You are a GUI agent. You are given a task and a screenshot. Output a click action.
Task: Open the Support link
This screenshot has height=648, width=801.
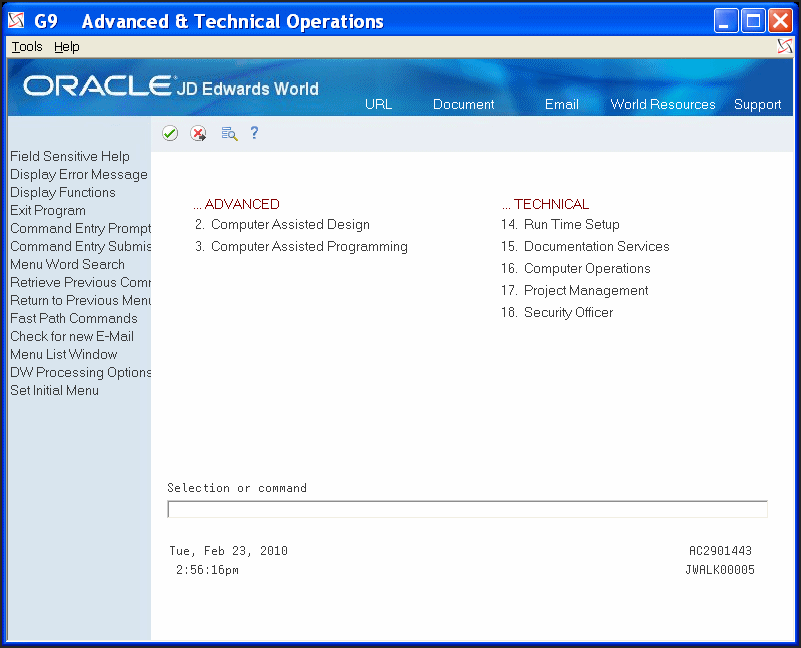tap(758, 104)
